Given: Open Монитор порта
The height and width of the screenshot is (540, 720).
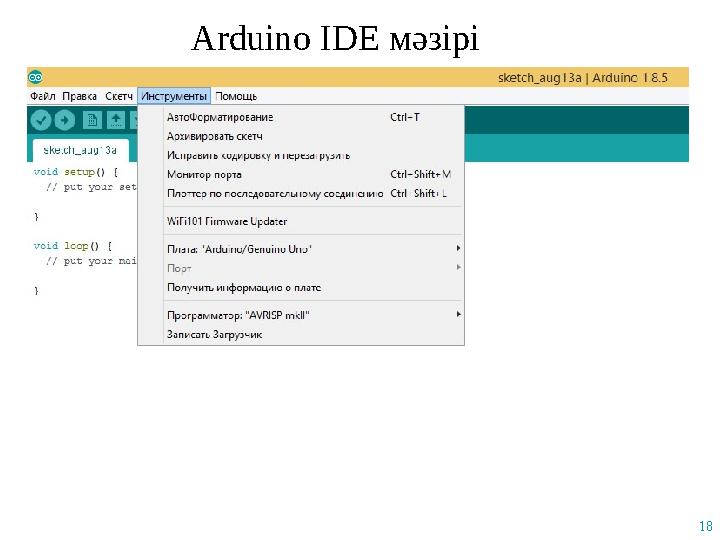Looking at the screenshot, I should pyautogui.click(x=301, y=174).
